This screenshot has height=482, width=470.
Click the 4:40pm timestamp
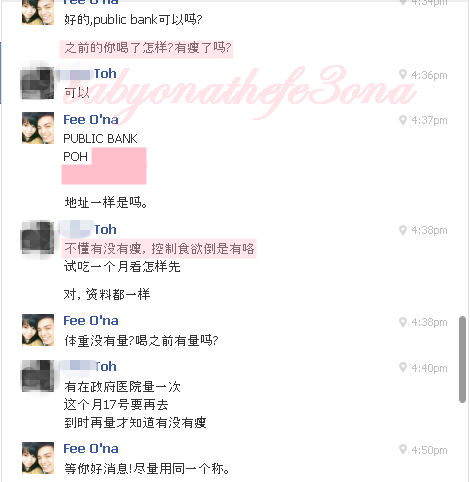click(x=429, y=368)
